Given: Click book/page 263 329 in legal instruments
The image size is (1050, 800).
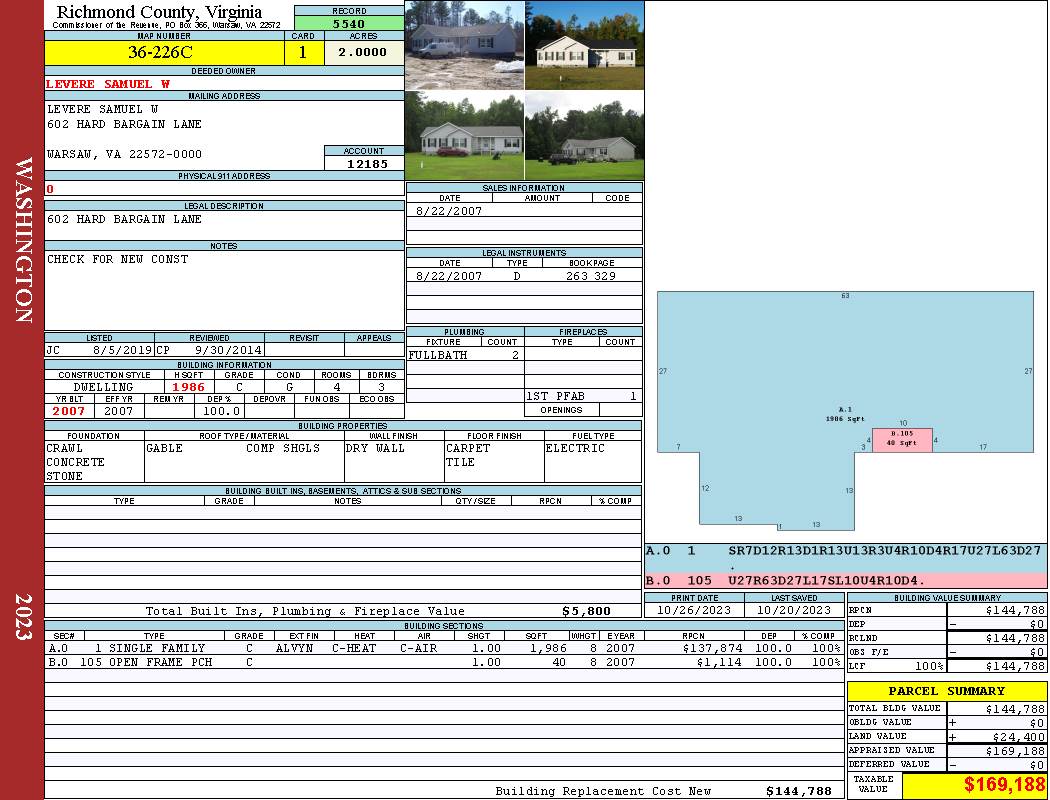Looking at the screenshot, I should (x=590, y=276).
